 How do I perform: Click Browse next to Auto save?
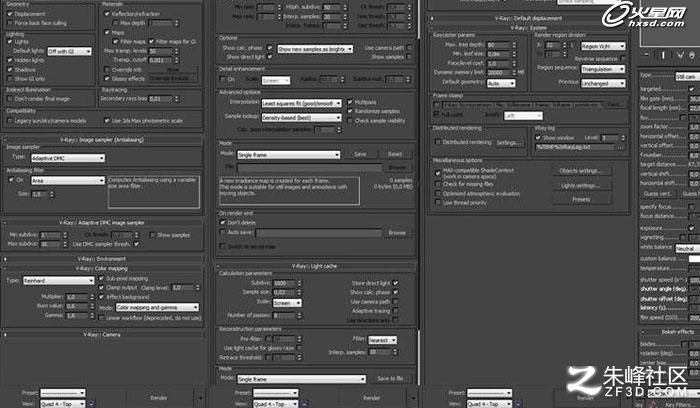397,233
